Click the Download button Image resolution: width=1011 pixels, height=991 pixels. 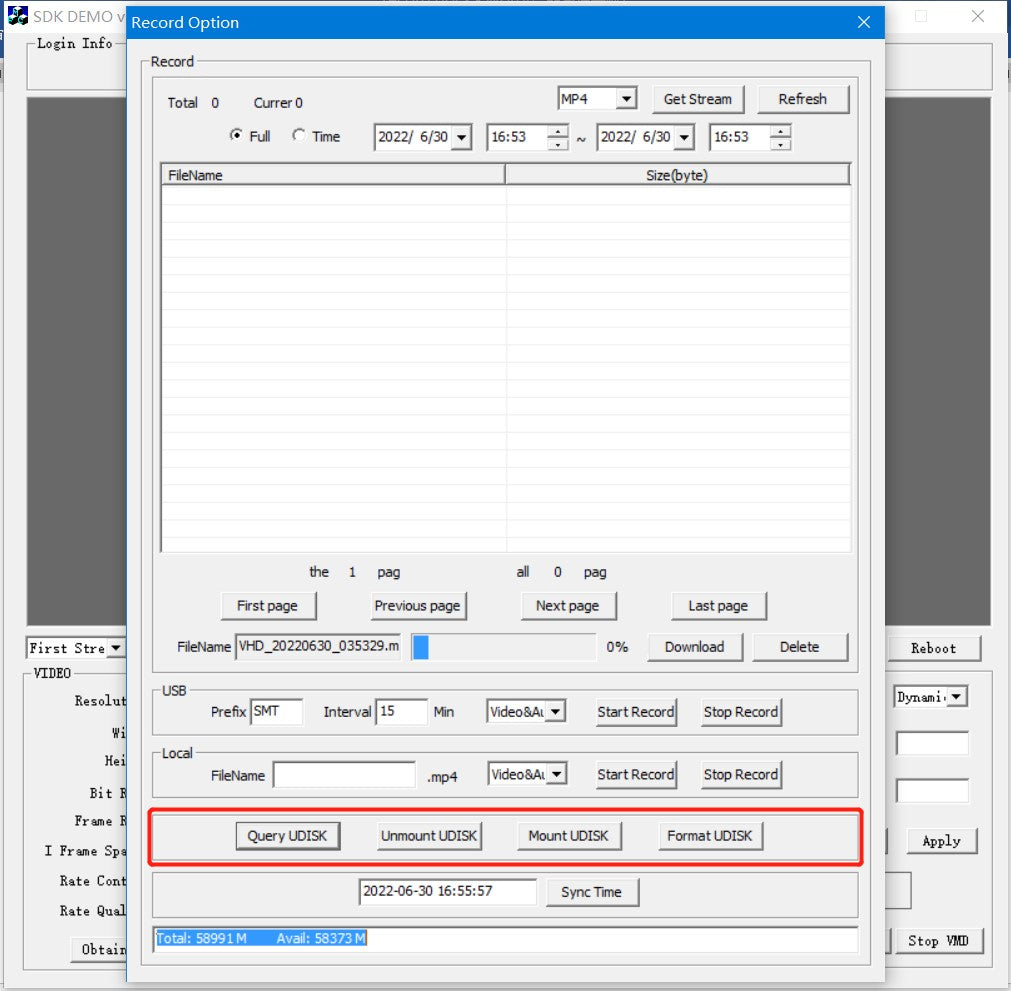[x=694, y=647]
